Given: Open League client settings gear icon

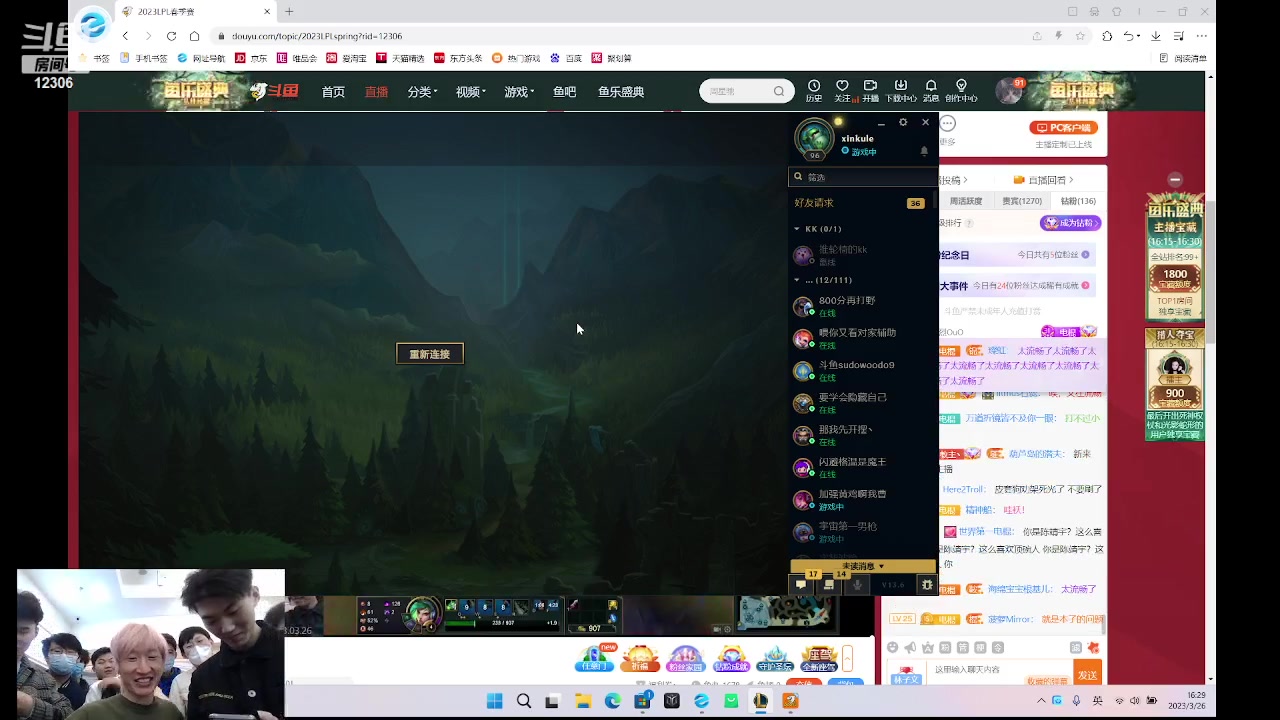Looking at the screenshot, I should click(x=903, y=122).
